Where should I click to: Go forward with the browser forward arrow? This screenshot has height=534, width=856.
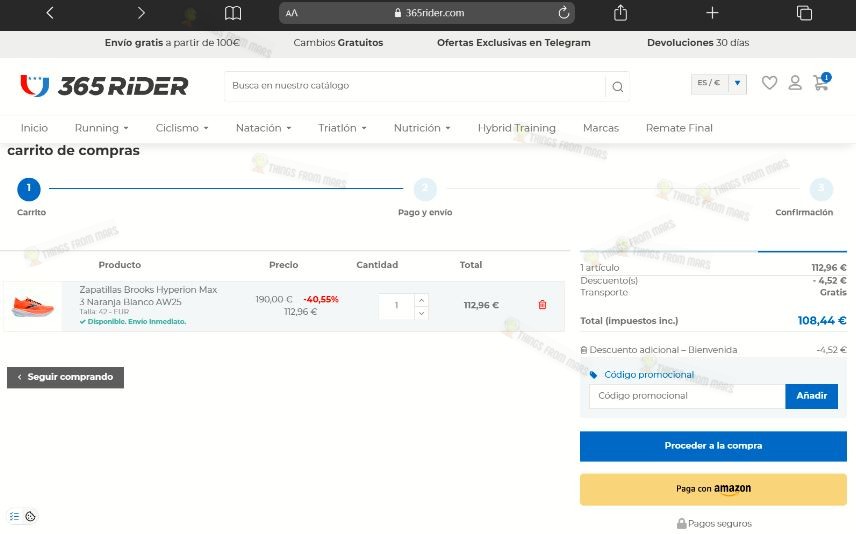(141, 13)
